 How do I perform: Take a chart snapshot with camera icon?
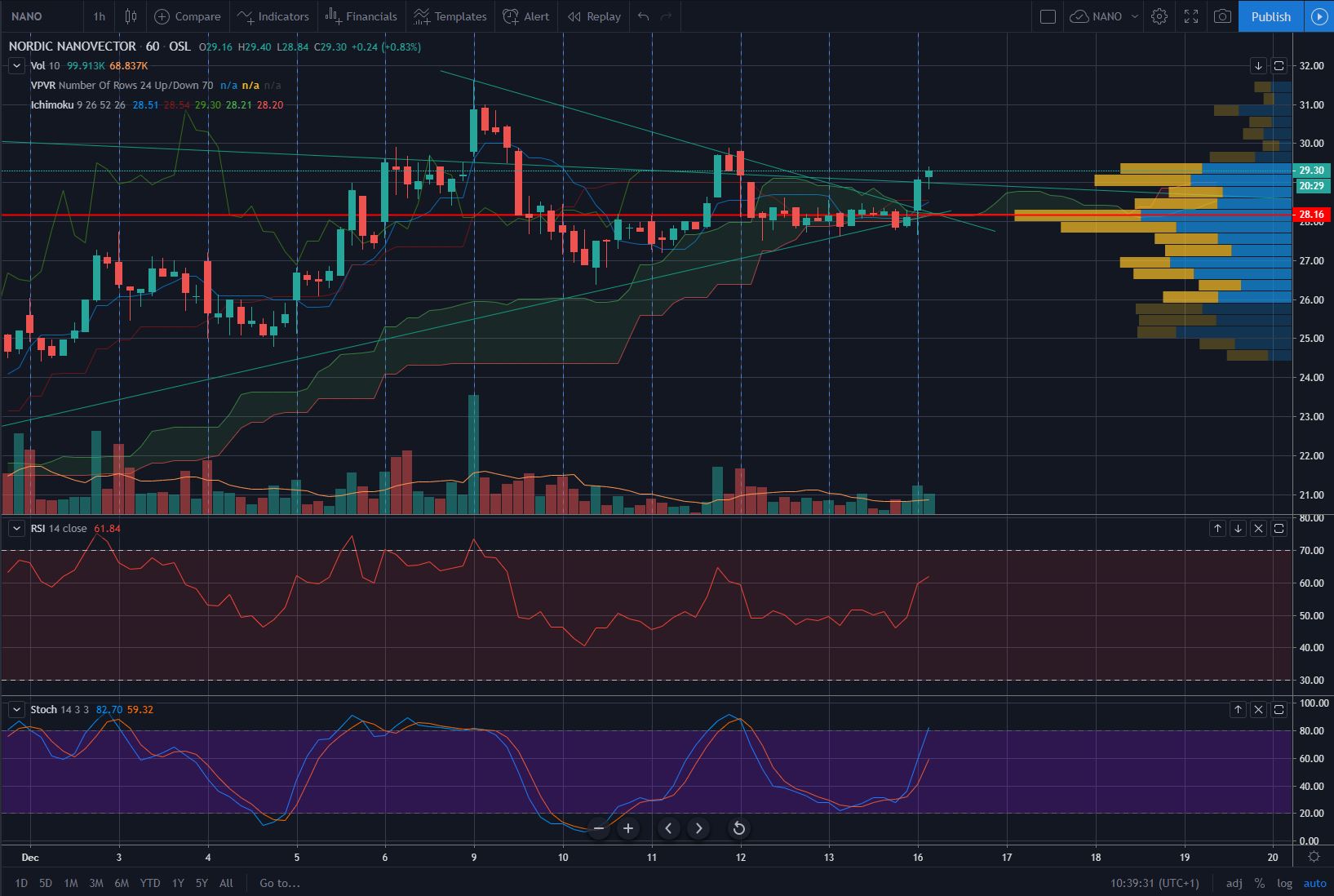point(1222,16)
